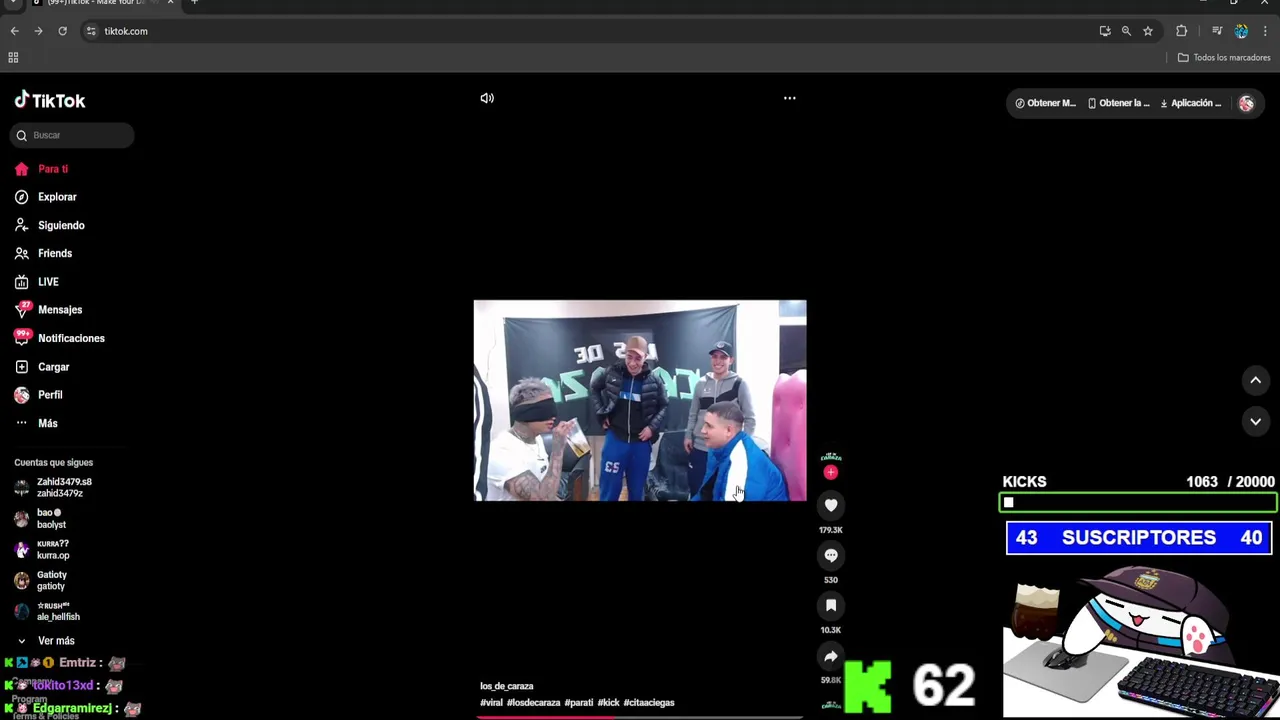Image resolution: width=1280 pixels, height=720 pixels.
Task: Open Todos los marcadores folder
Action: (1224, 58)
